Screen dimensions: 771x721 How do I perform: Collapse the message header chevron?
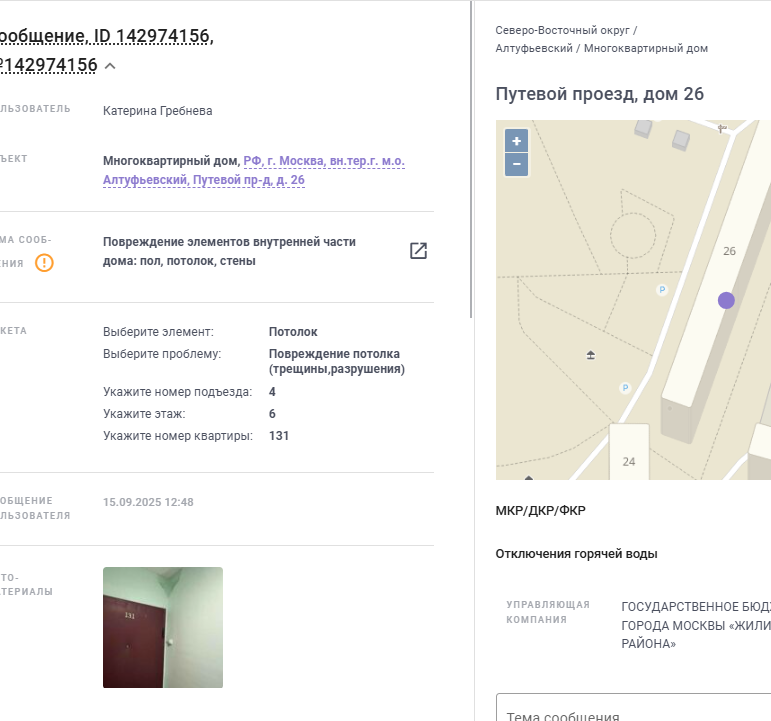coord(110,66)
